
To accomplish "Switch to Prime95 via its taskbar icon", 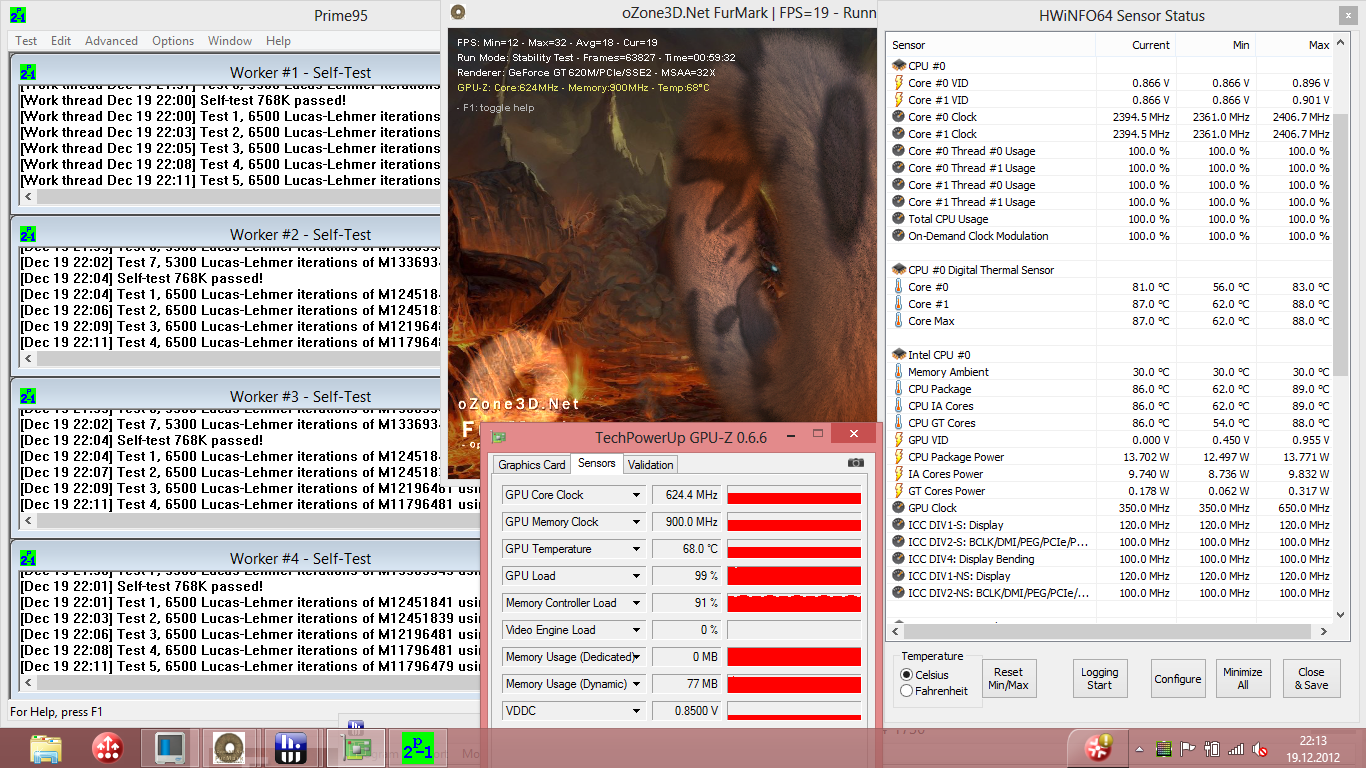I will (417, 748).
